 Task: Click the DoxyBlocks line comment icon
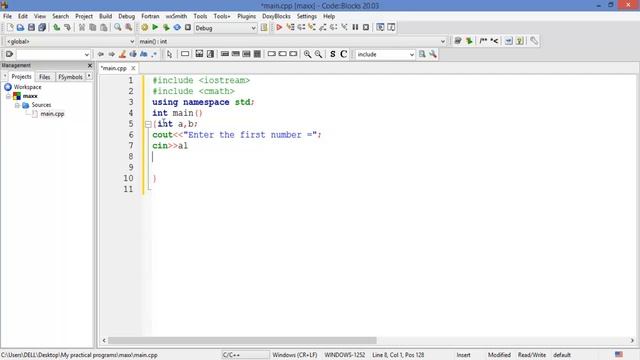(x=494, y=41)
